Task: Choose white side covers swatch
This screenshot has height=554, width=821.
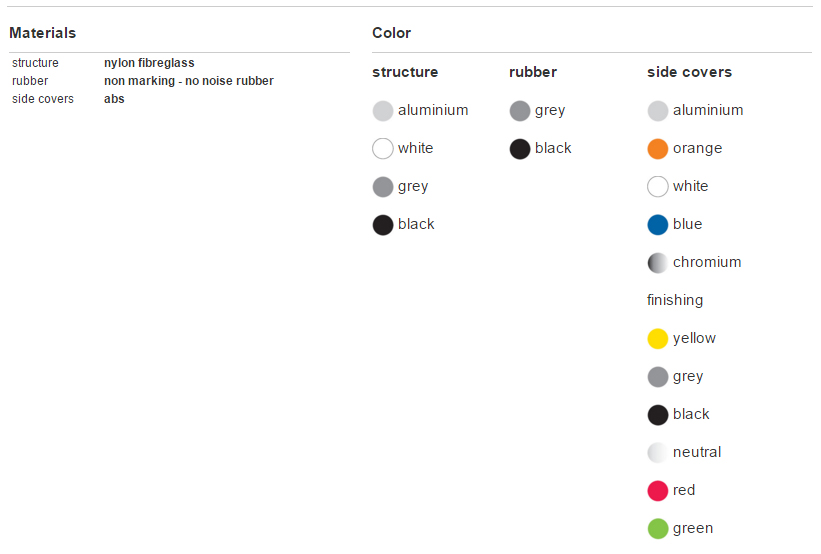Action: 658,187
